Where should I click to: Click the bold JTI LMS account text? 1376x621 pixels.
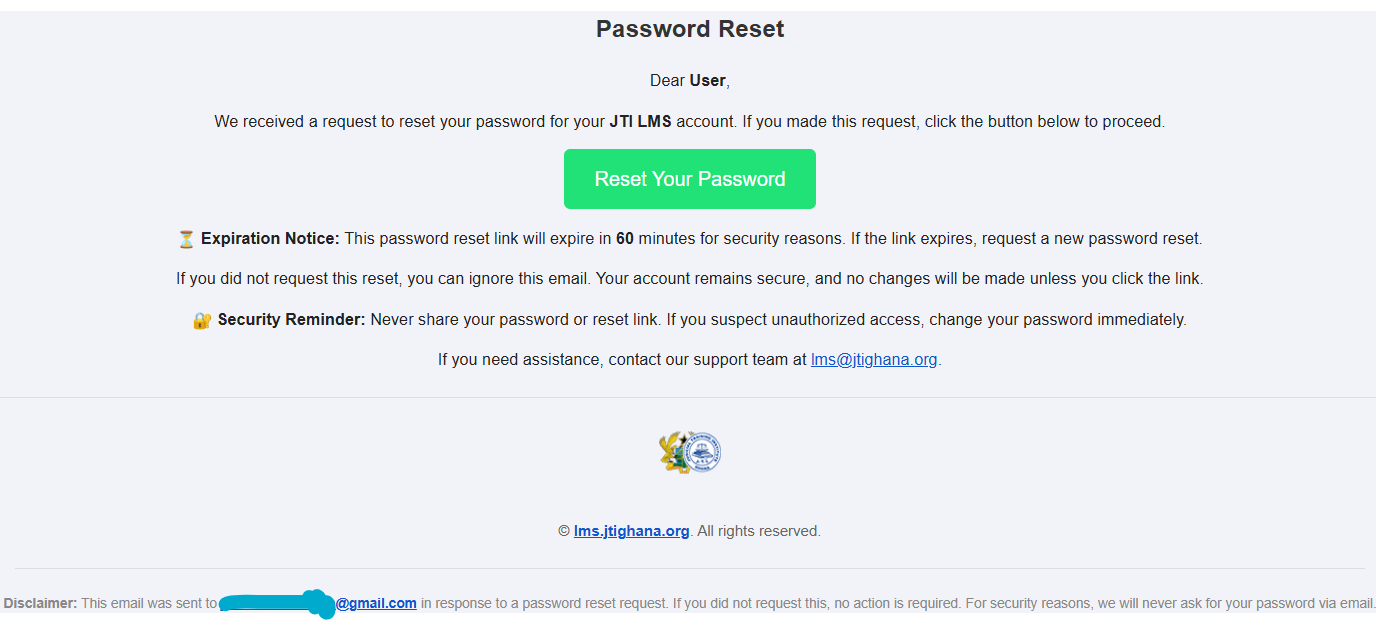[x=641, y=121]
